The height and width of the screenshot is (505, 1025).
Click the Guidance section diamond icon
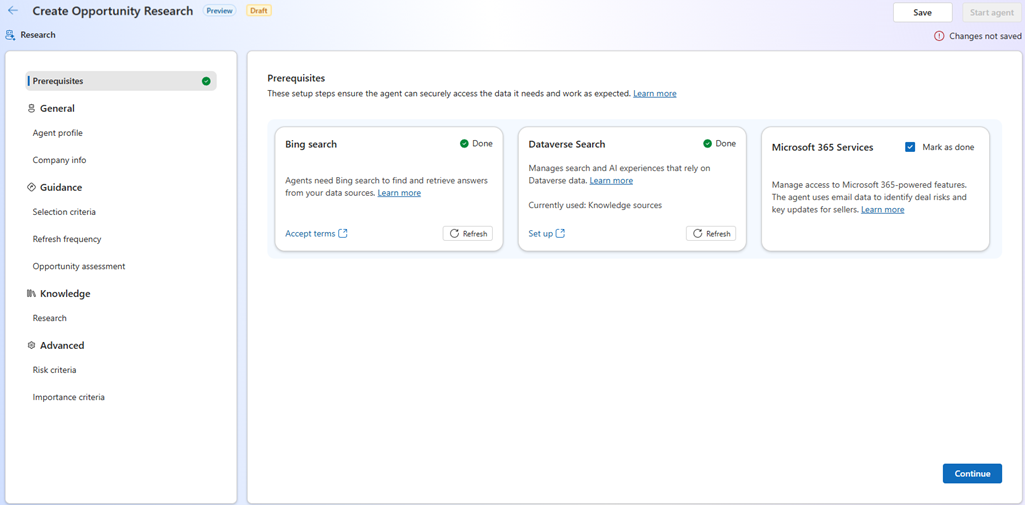(31, 187)
